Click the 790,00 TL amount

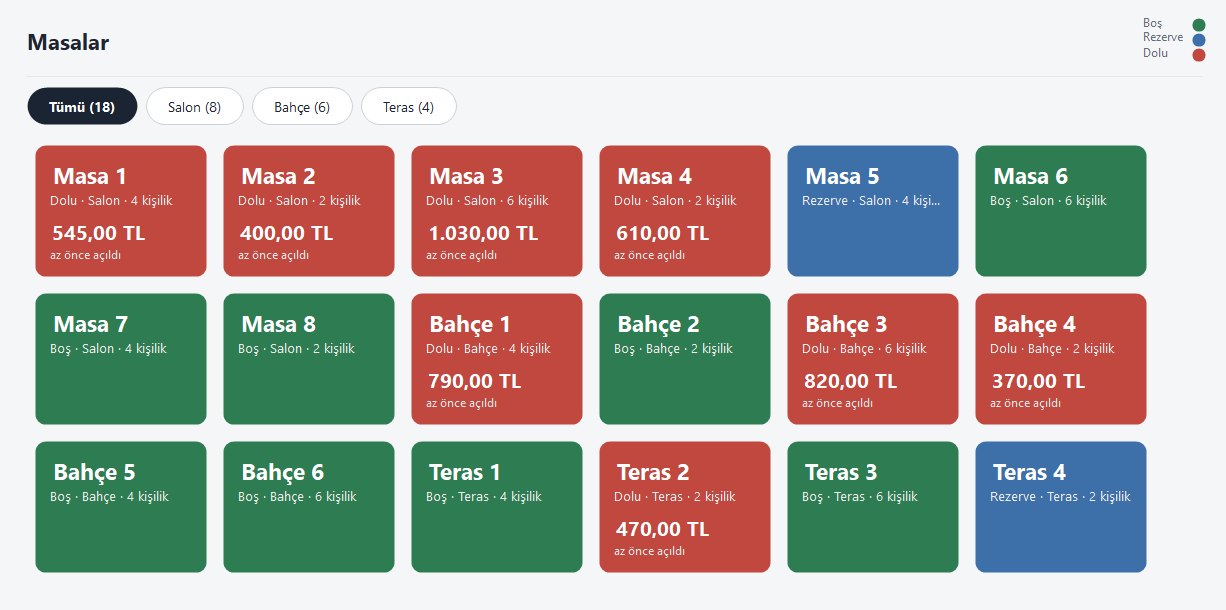tap(475, 381)
